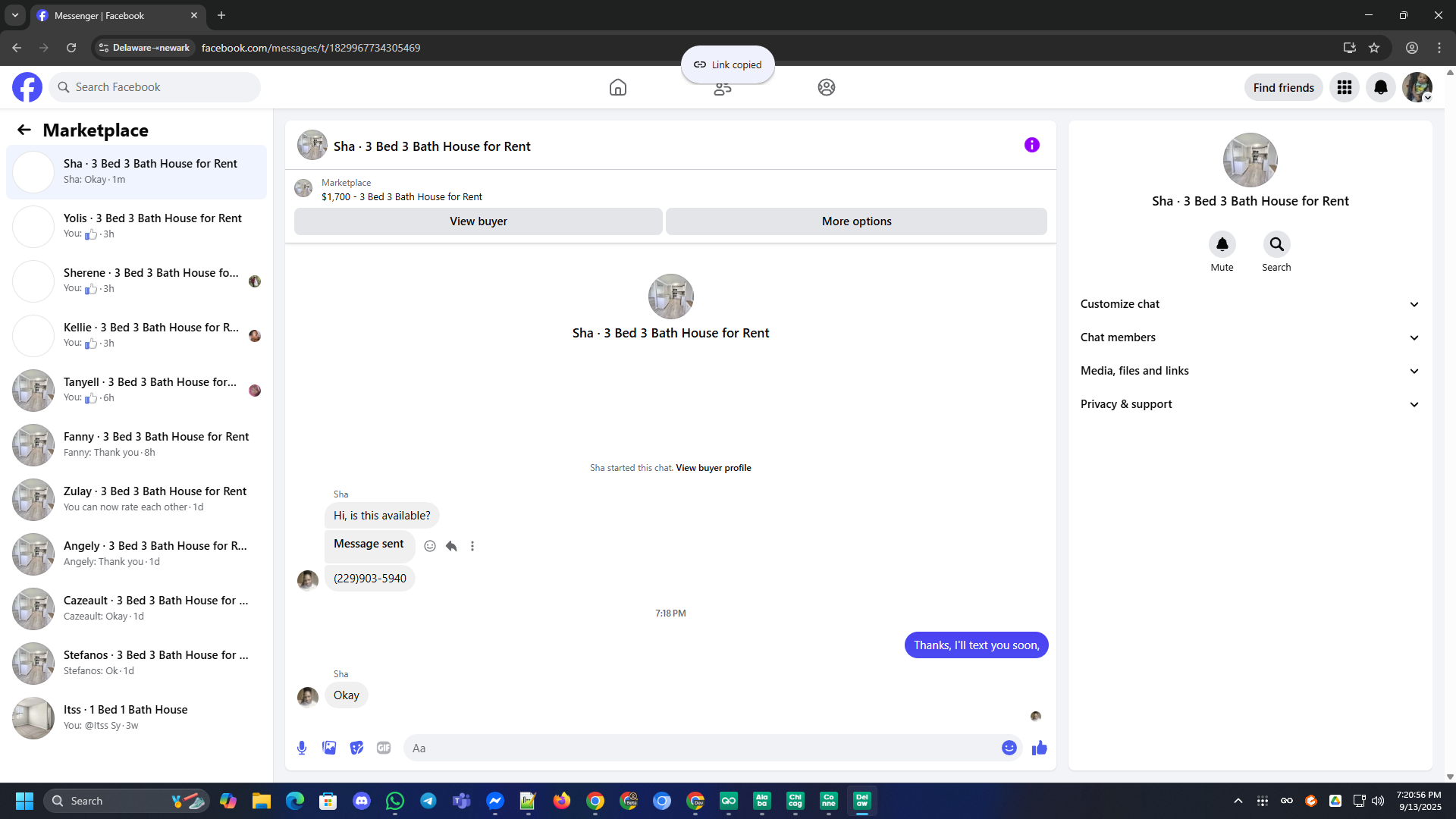This screenshot has height=819, width=1456.
Task: Click the voice clip microphone icon
Action: [x=302, y=748]
